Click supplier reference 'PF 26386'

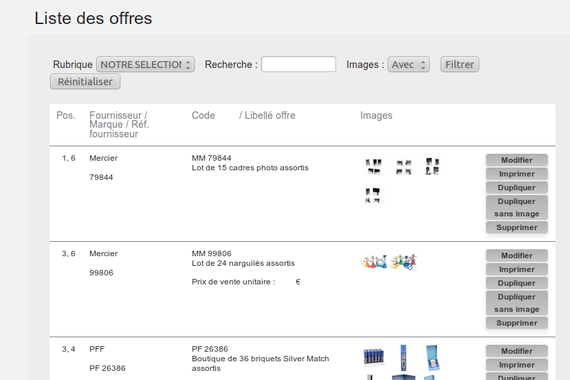pos(107,368)
